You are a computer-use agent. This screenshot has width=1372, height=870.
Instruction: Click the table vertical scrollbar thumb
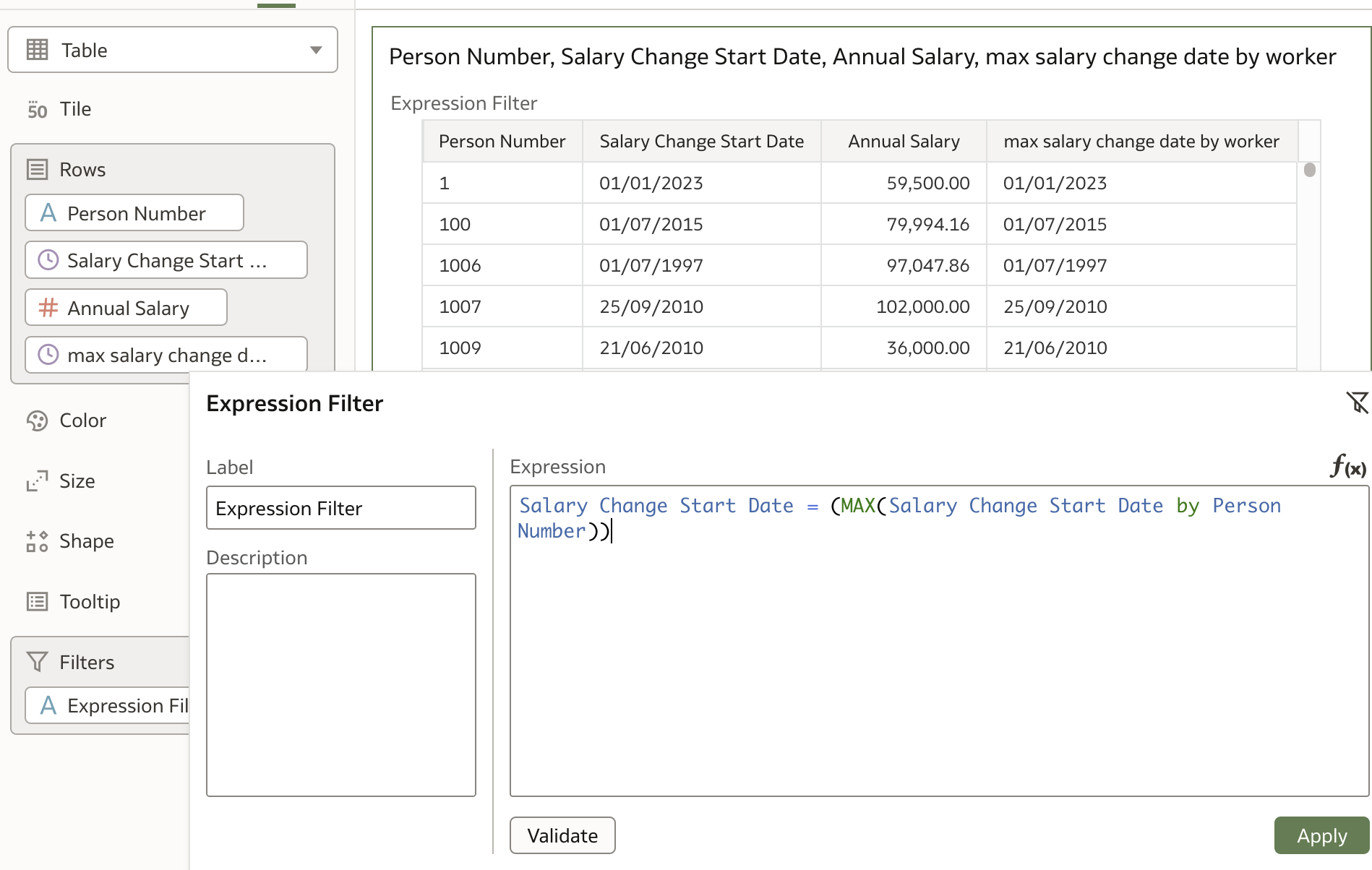point(1309,171)
